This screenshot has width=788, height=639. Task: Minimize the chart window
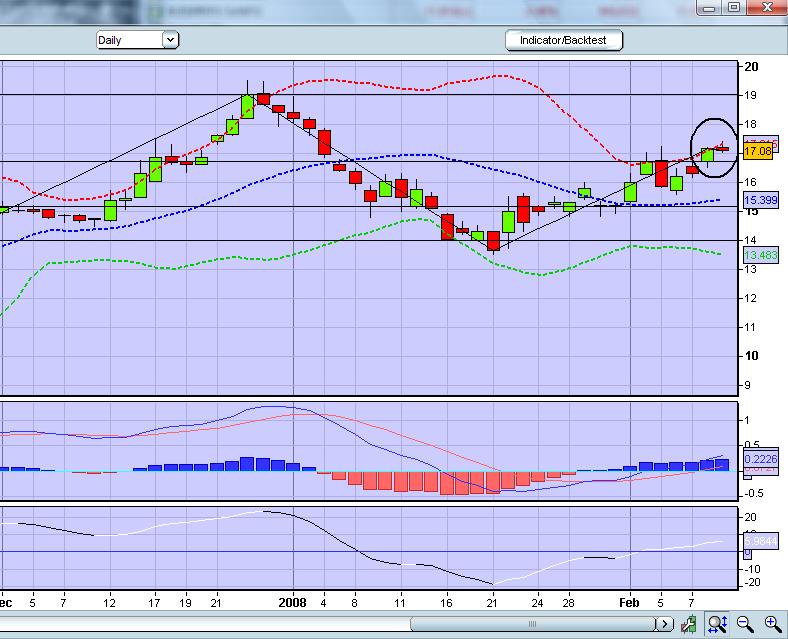click(709, 8)
